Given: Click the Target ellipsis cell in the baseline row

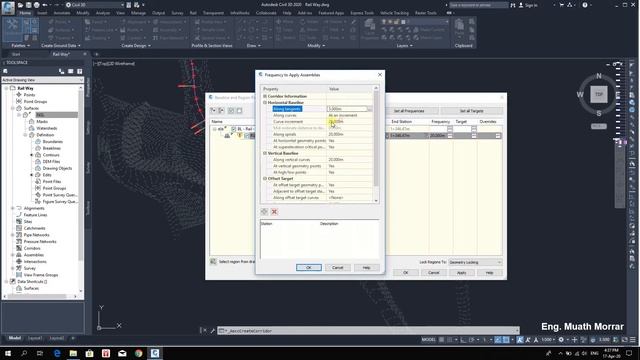Looking at the screenshot, I should point(473,129).
